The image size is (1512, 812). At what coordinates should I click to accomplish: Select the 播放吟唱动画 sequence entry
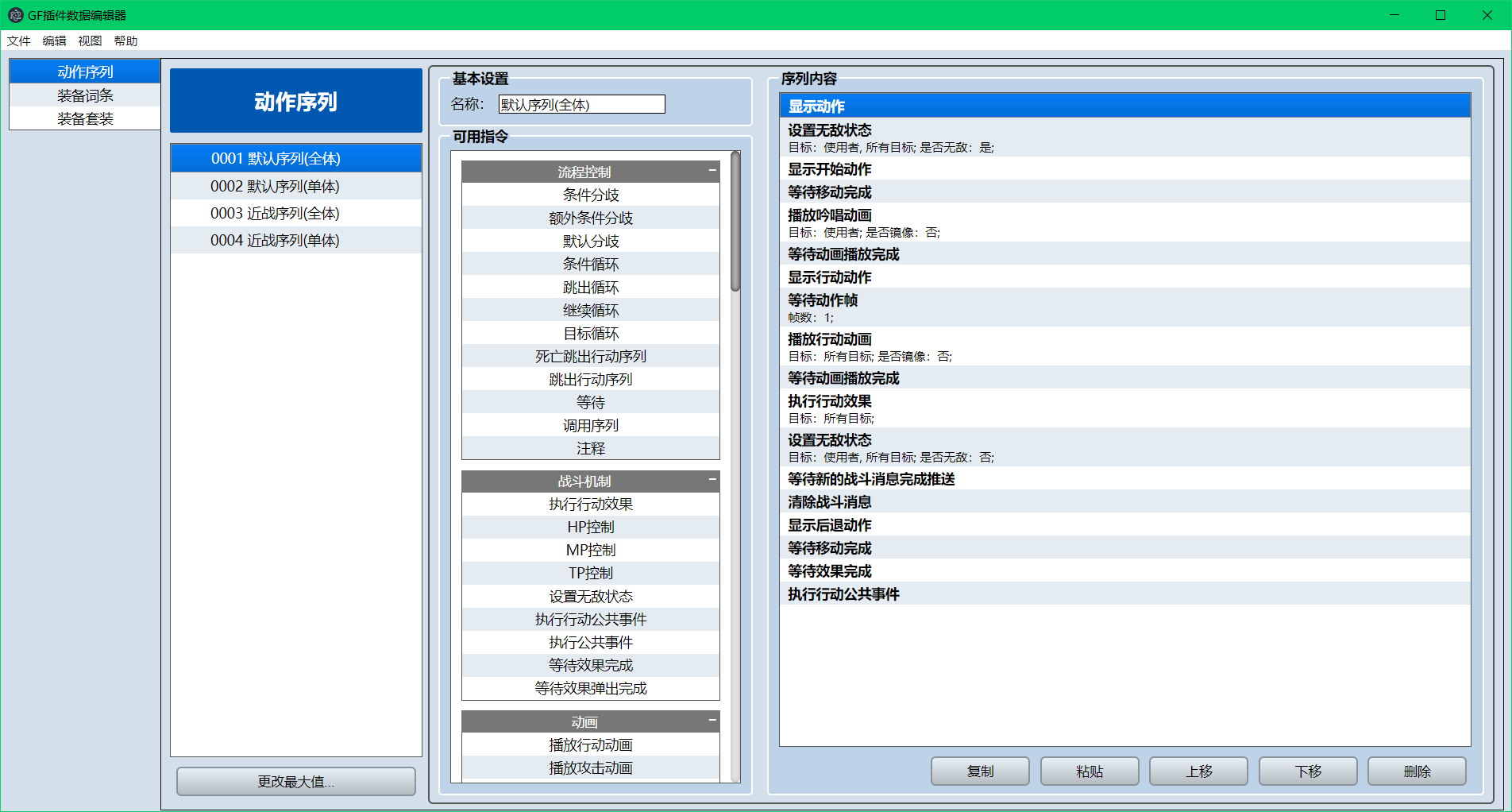pos(1125,222)
